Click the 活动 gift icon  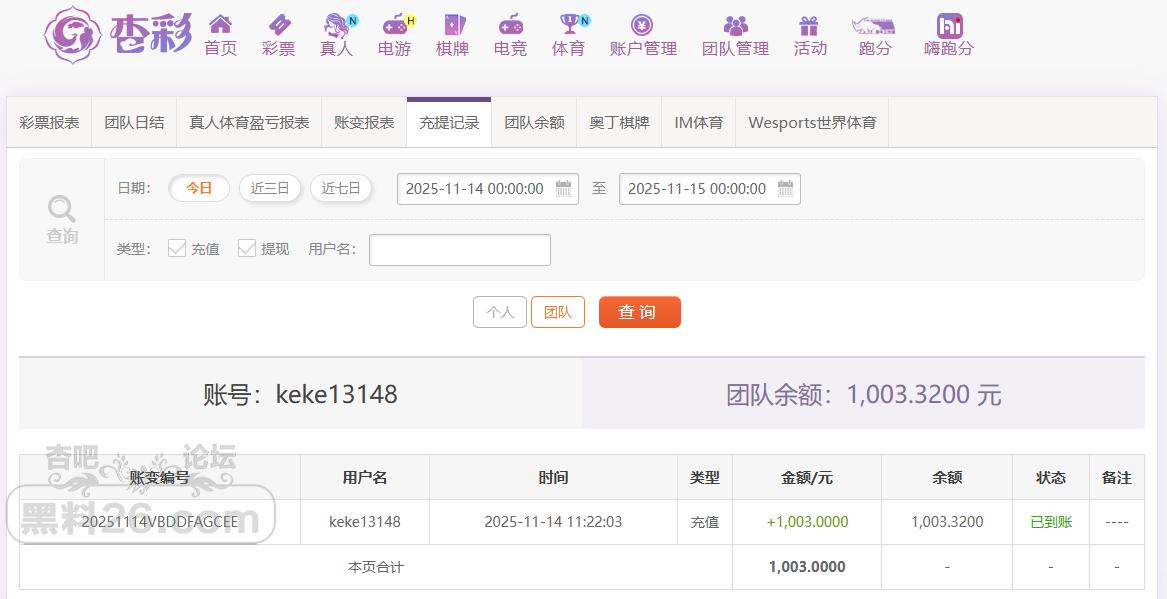click(x=809, y=25)
